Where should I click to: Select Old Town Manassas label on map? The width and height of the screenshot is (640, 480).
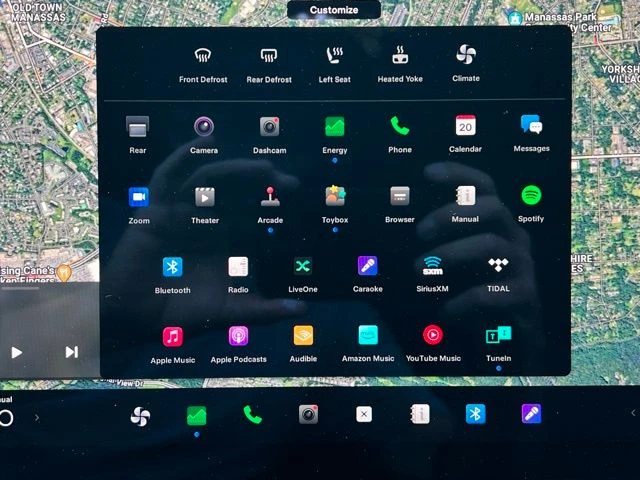coord(38,12)
